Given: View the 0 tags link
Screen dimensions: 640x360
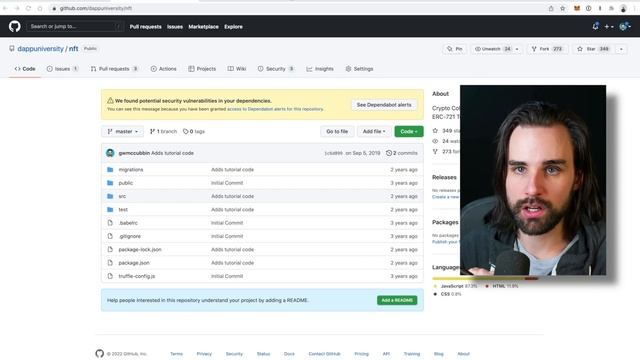Looking at the screenshot, I should click(x=194, y=131).
